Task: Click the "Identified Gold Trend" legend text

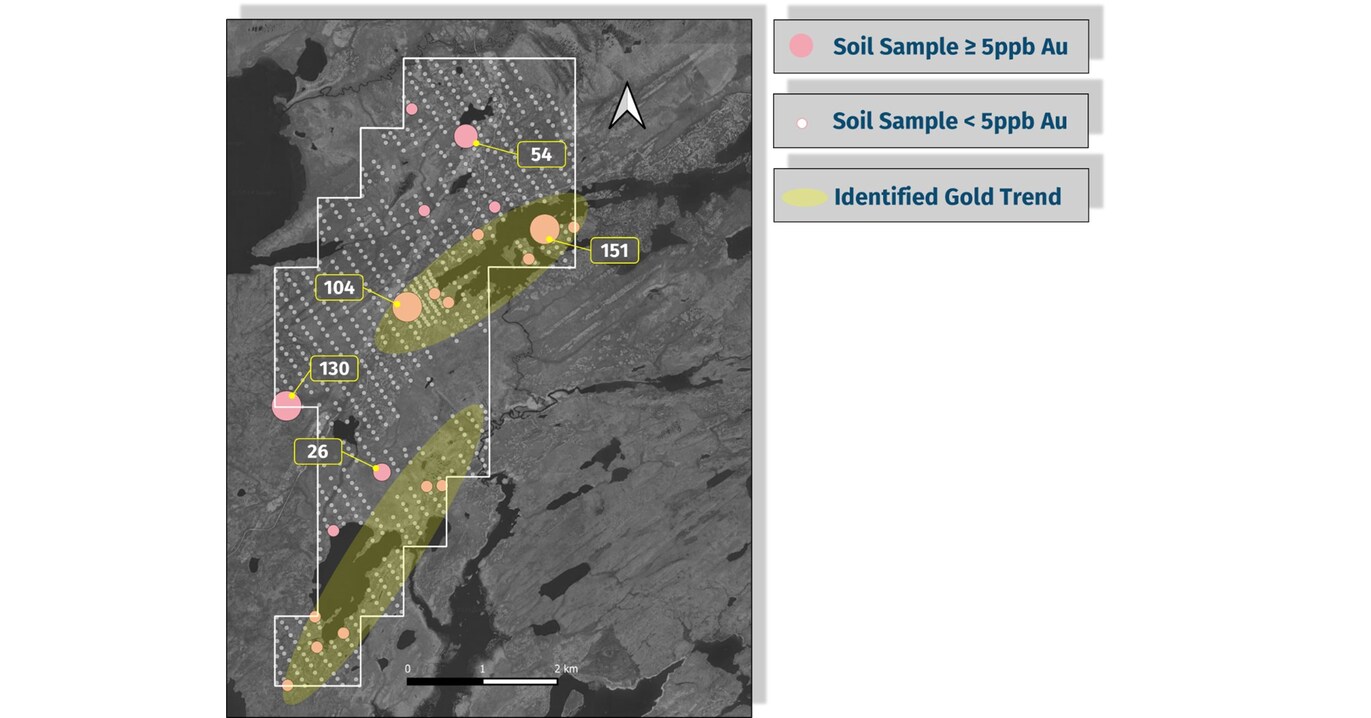Action: [x=947, y=197]
